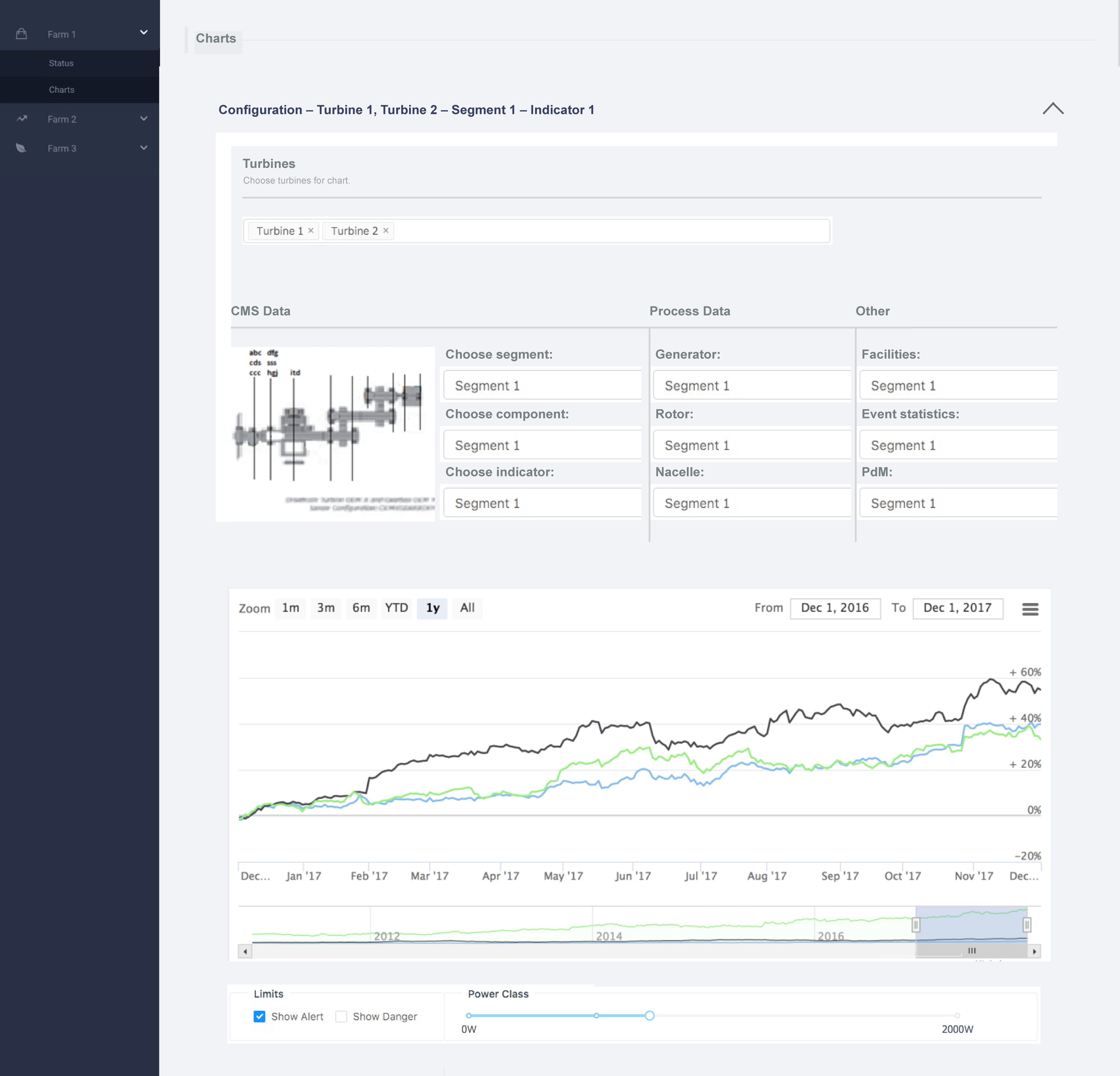
Task: Open the Choose segment dropdown
Action: [542, 386]
